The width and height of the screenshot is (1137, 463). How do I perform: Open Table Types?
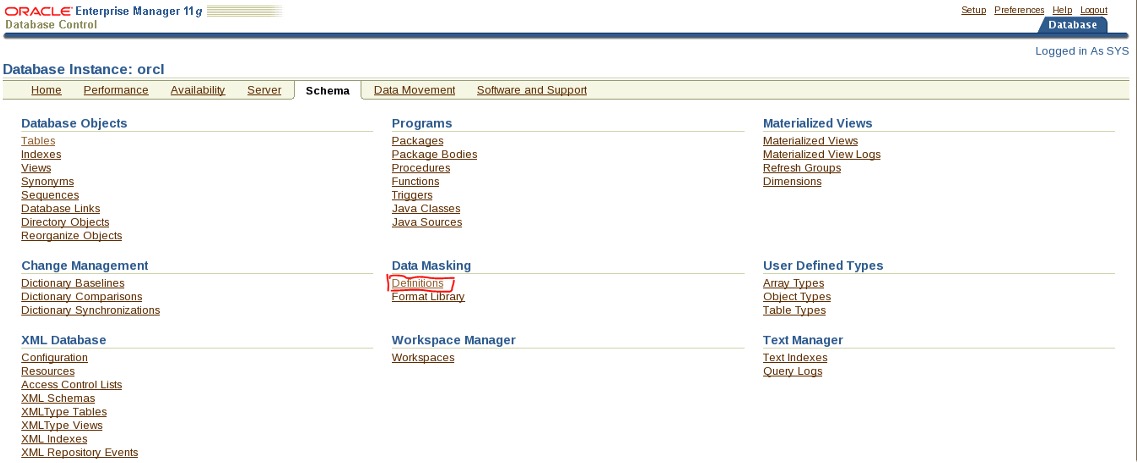[794, 310]
